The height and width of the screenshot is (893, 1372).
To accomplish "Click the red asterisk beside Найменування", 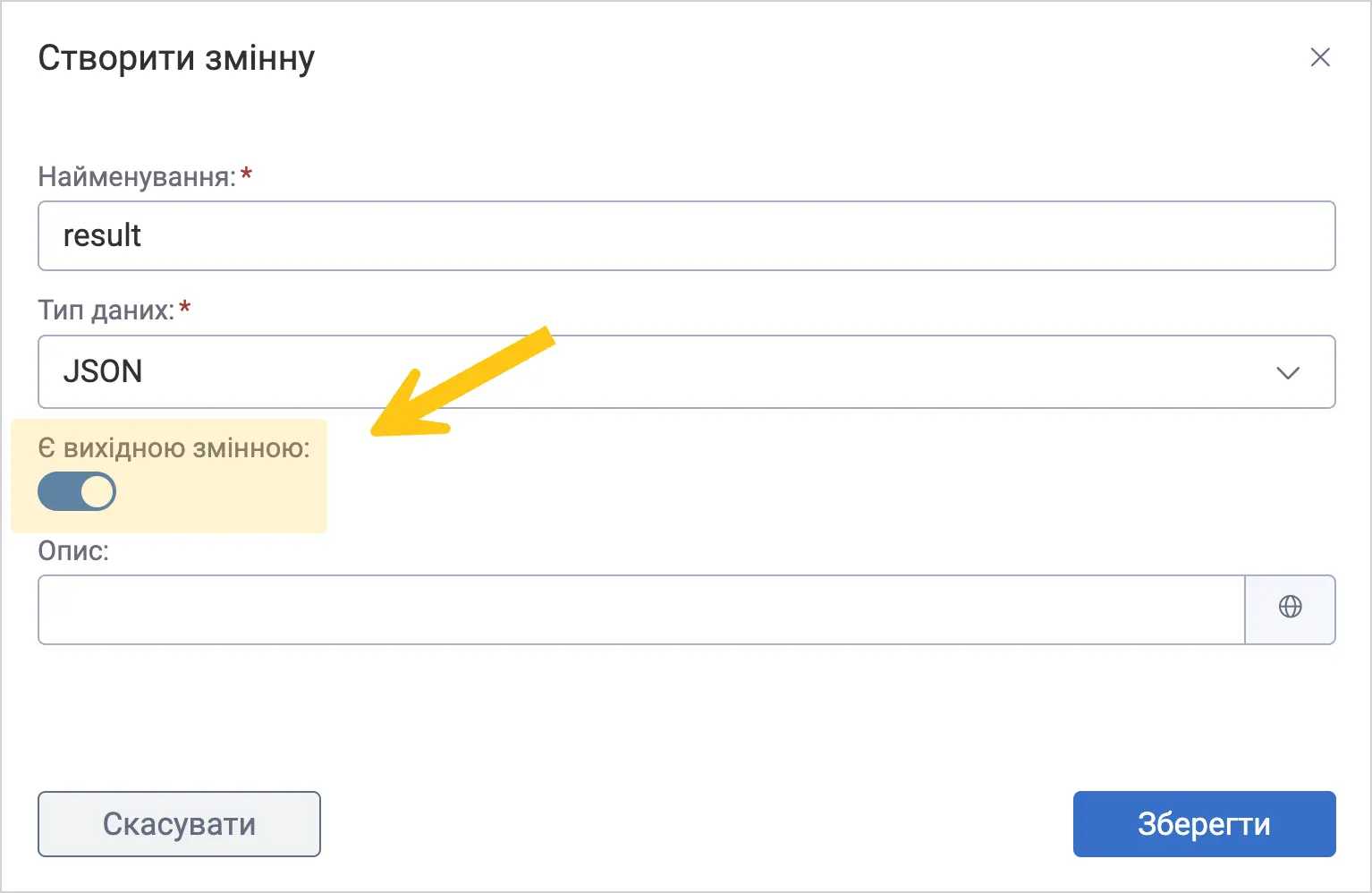I will [x=246, y=174].
